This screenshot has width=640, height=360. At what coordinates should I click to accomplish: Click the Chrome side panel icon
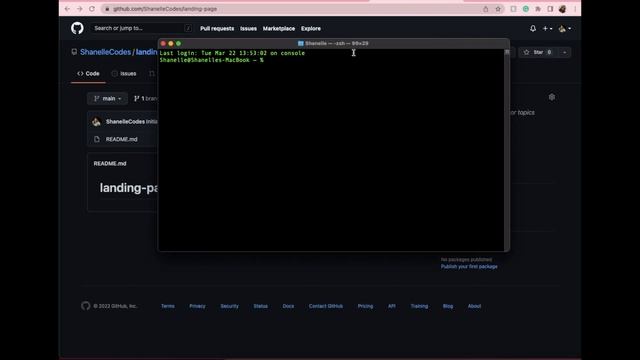[550, 9]
